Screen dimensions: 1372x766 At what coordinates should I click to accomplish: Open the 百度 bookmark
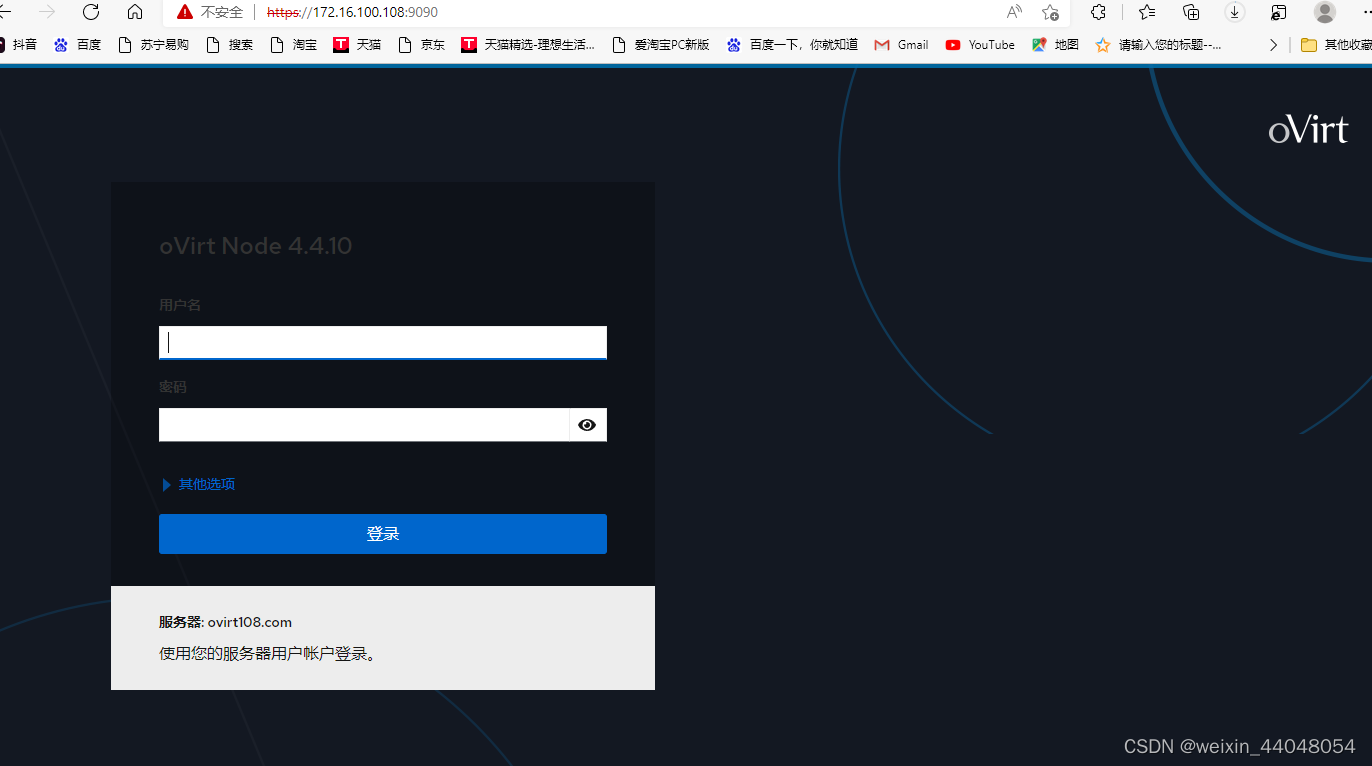tap(78, 45)
